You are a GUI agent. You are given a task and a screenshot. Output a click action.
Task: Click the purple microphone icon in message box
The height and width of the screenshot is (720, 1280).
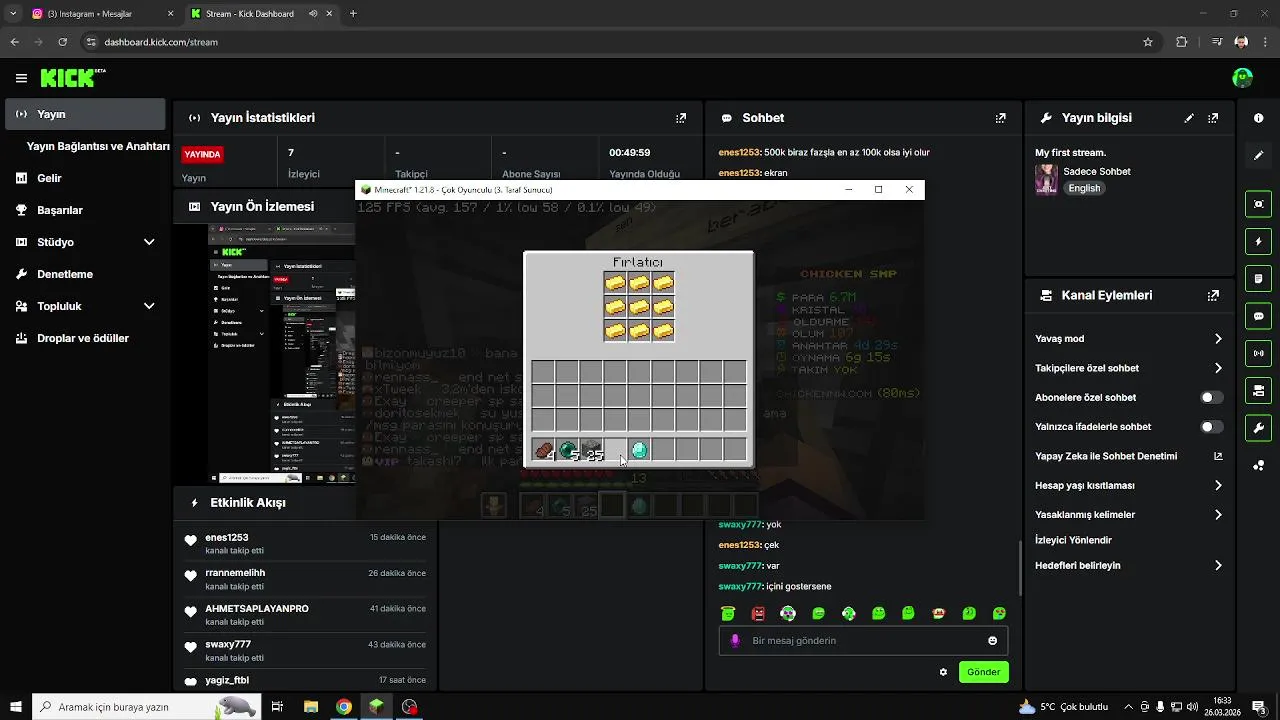coord(735,641)
